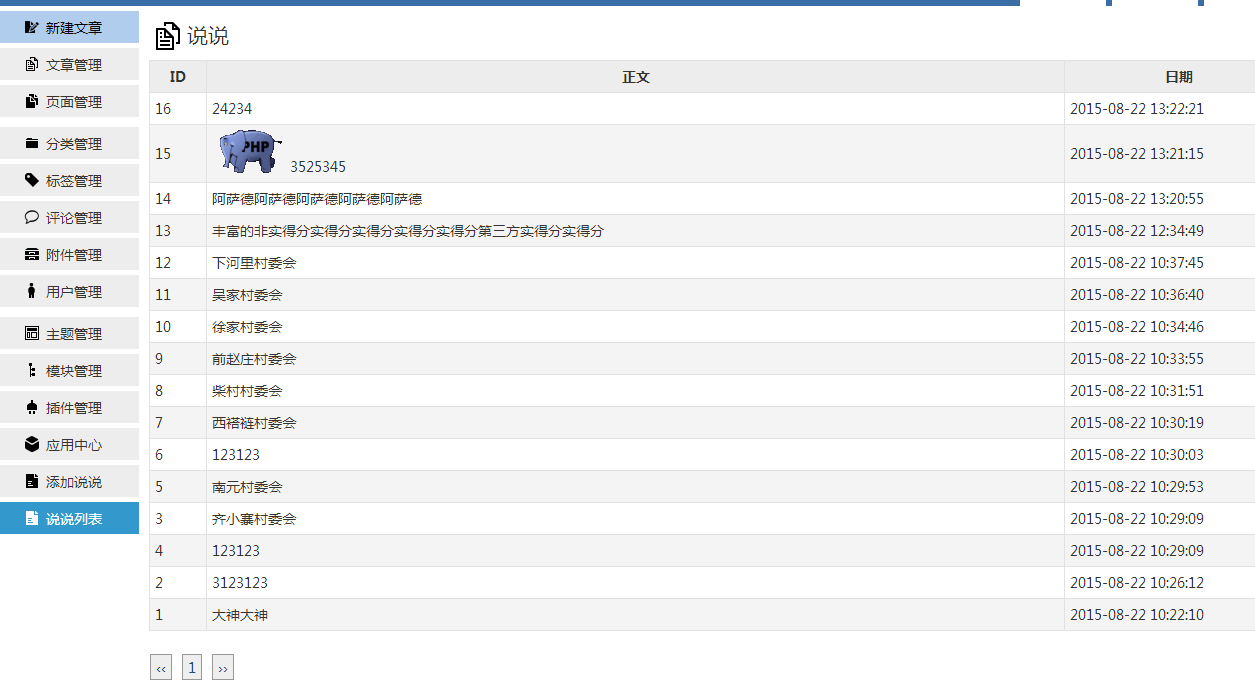This screenshot has width=1255, height=687.
Task: Open 主题管理 in the sidebar
Action: [73, 334]
